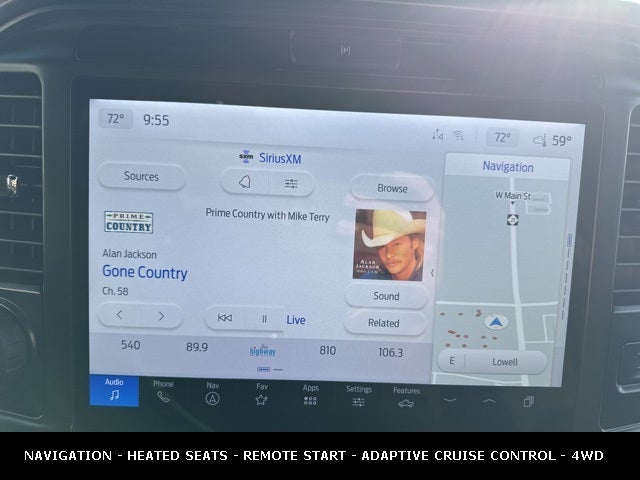Open Related content
The width and height of the screenshot is (640, 480).
384,323
